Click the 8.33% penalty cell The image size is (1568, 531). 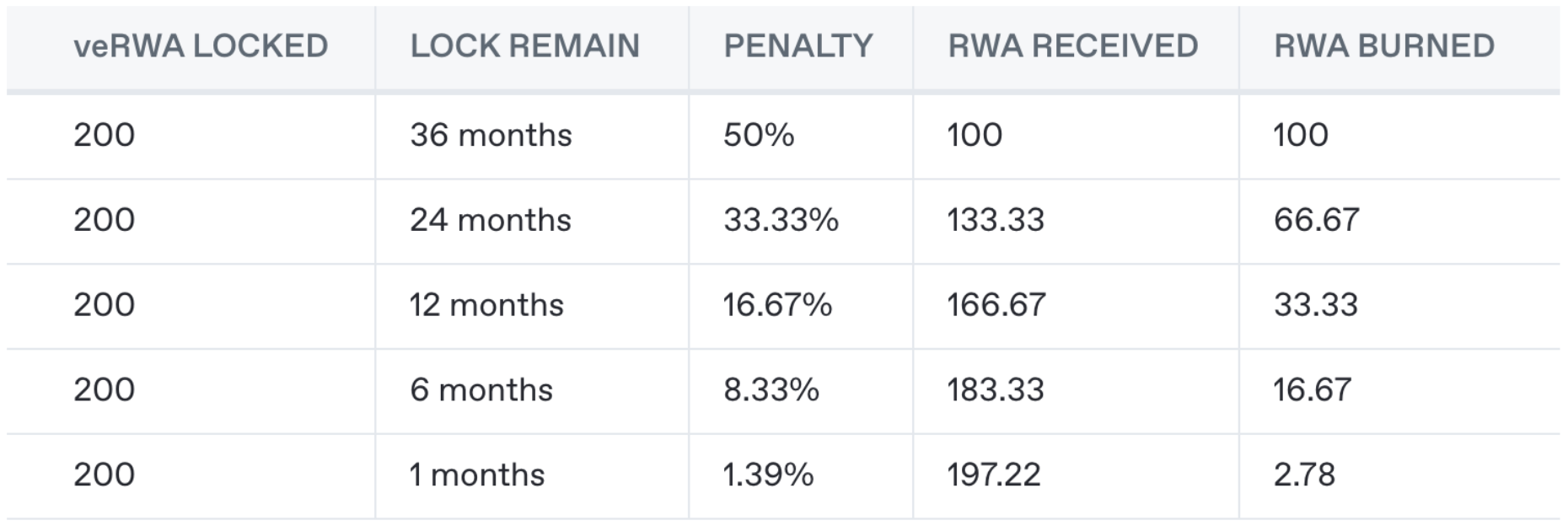coord(771,390)
